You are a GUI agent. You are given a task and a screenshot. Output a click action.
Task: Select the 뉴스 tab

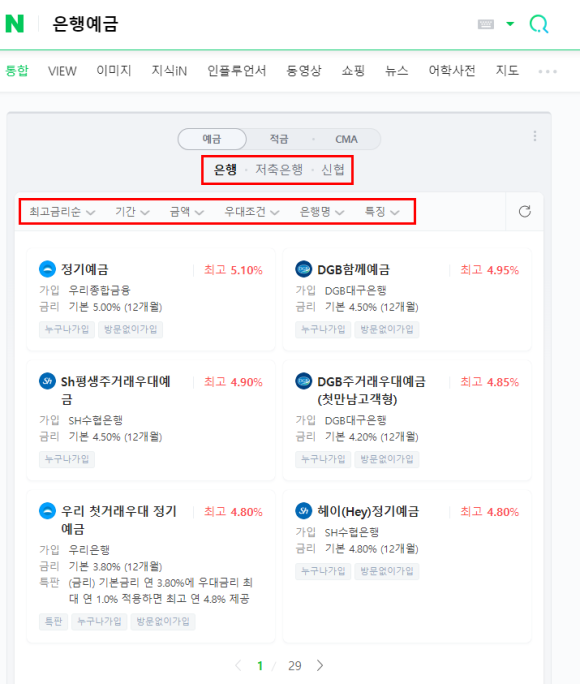[396, 71]
